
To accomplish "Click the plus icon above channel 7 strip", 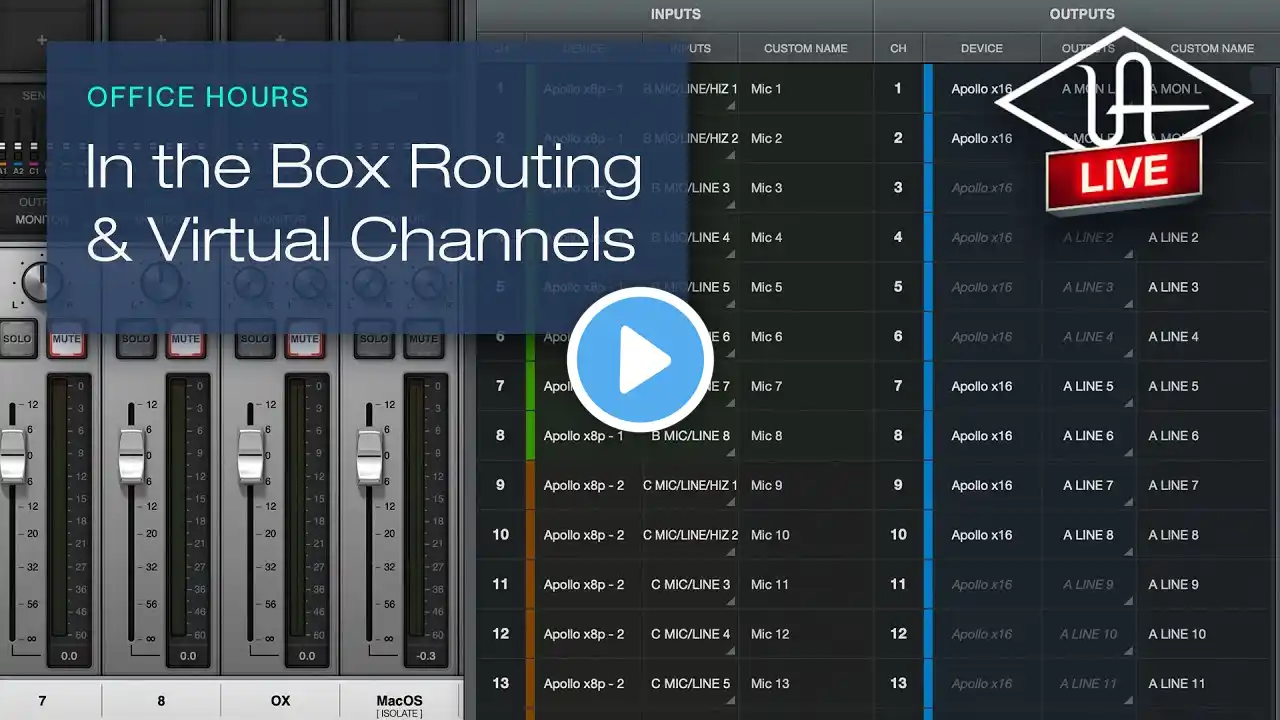I will 42,41.
